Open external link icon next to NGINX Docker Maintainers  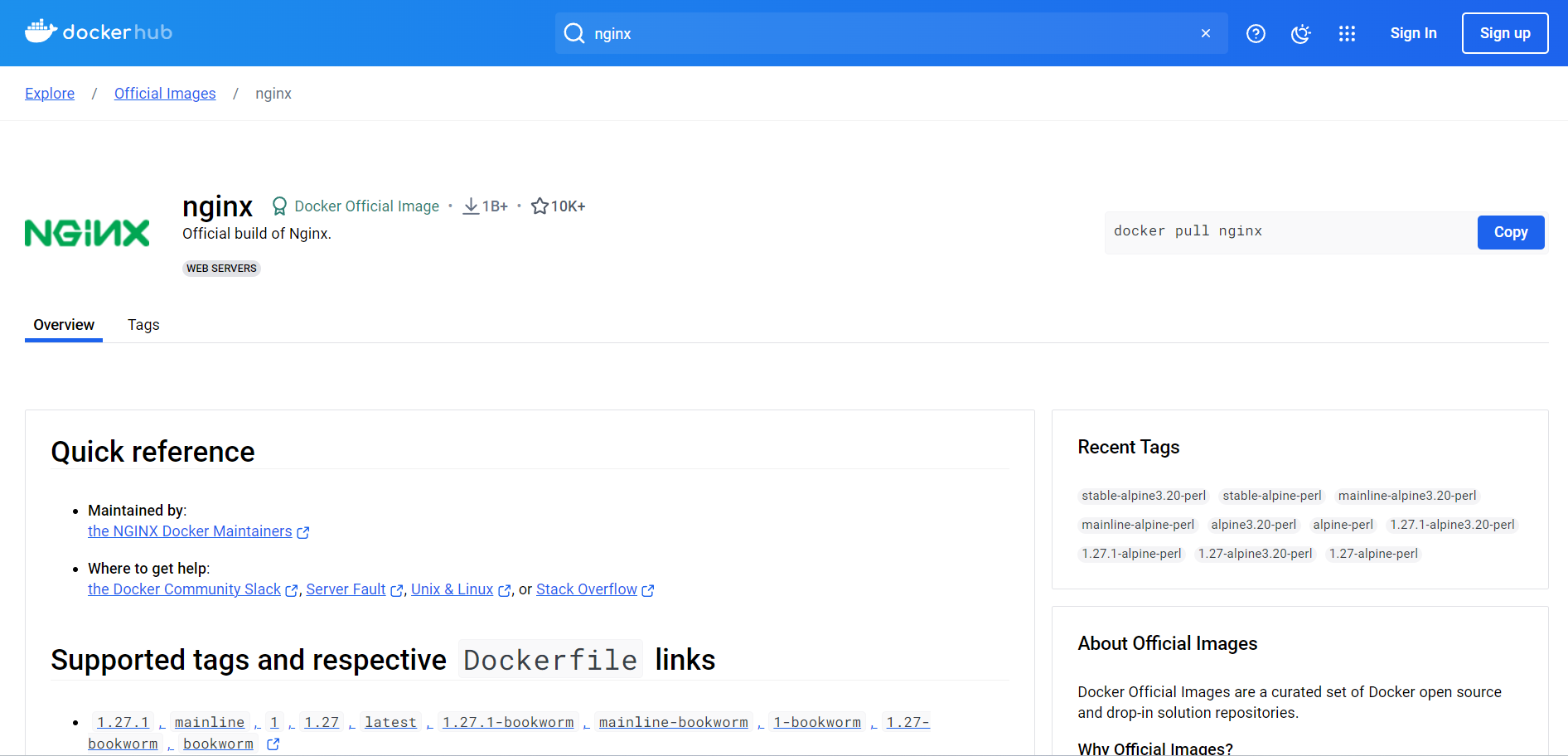point(302,532)
